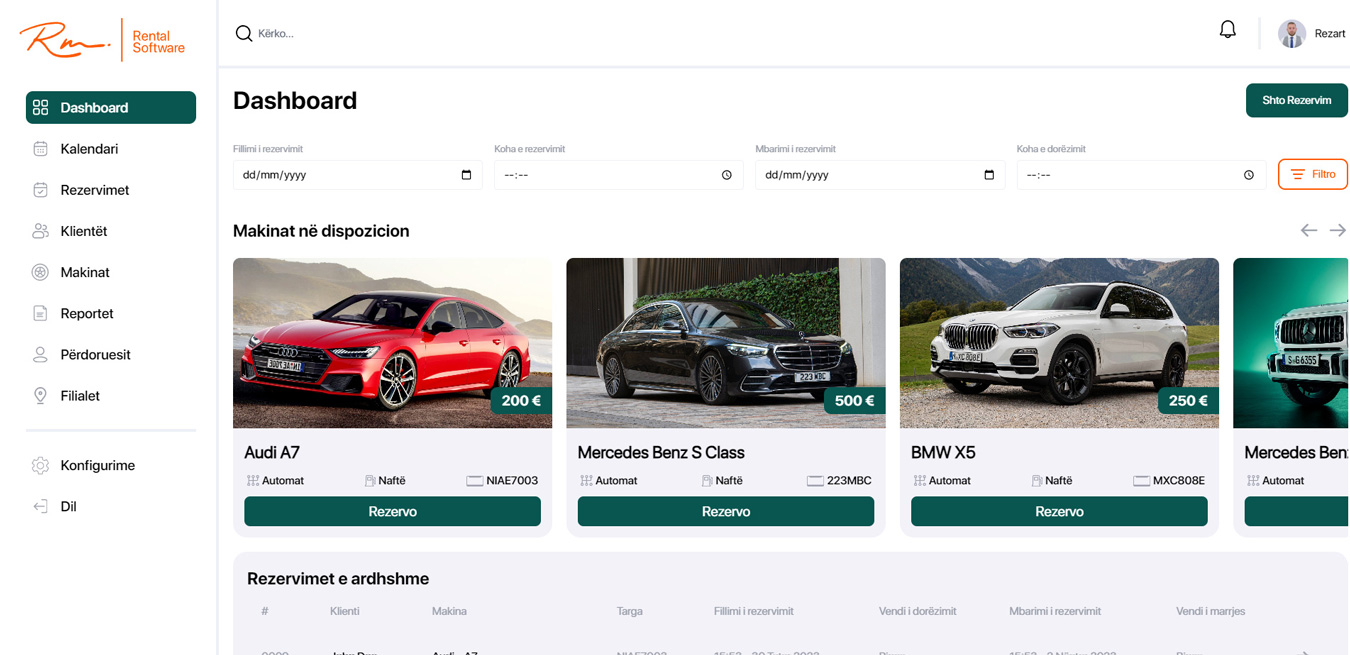Open calendar picker in Mbarimi i rezervimit
1350x655 pixels.
point(989,175)
